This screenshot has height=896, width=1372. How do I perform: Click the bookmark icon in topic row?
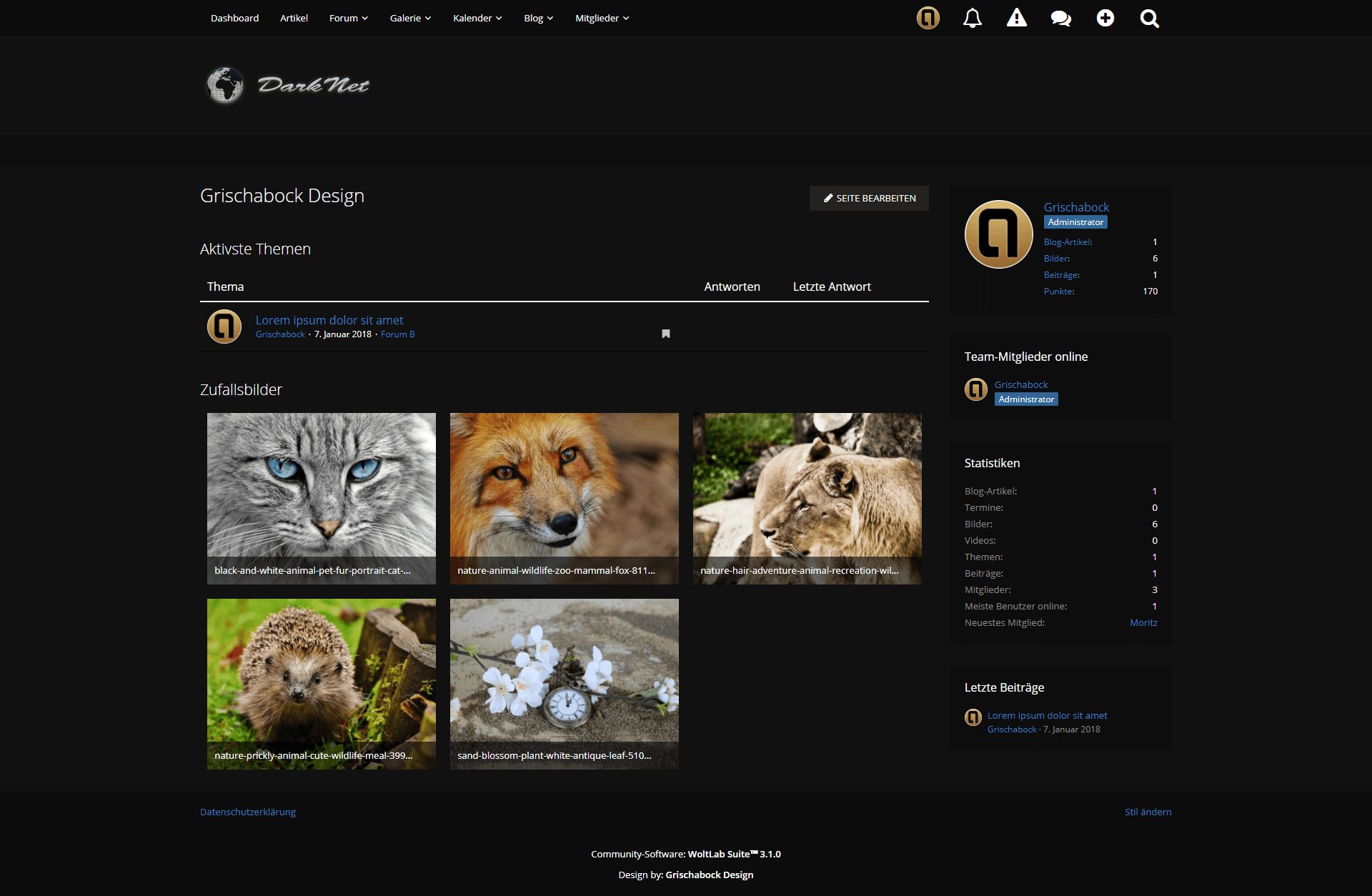665,334
